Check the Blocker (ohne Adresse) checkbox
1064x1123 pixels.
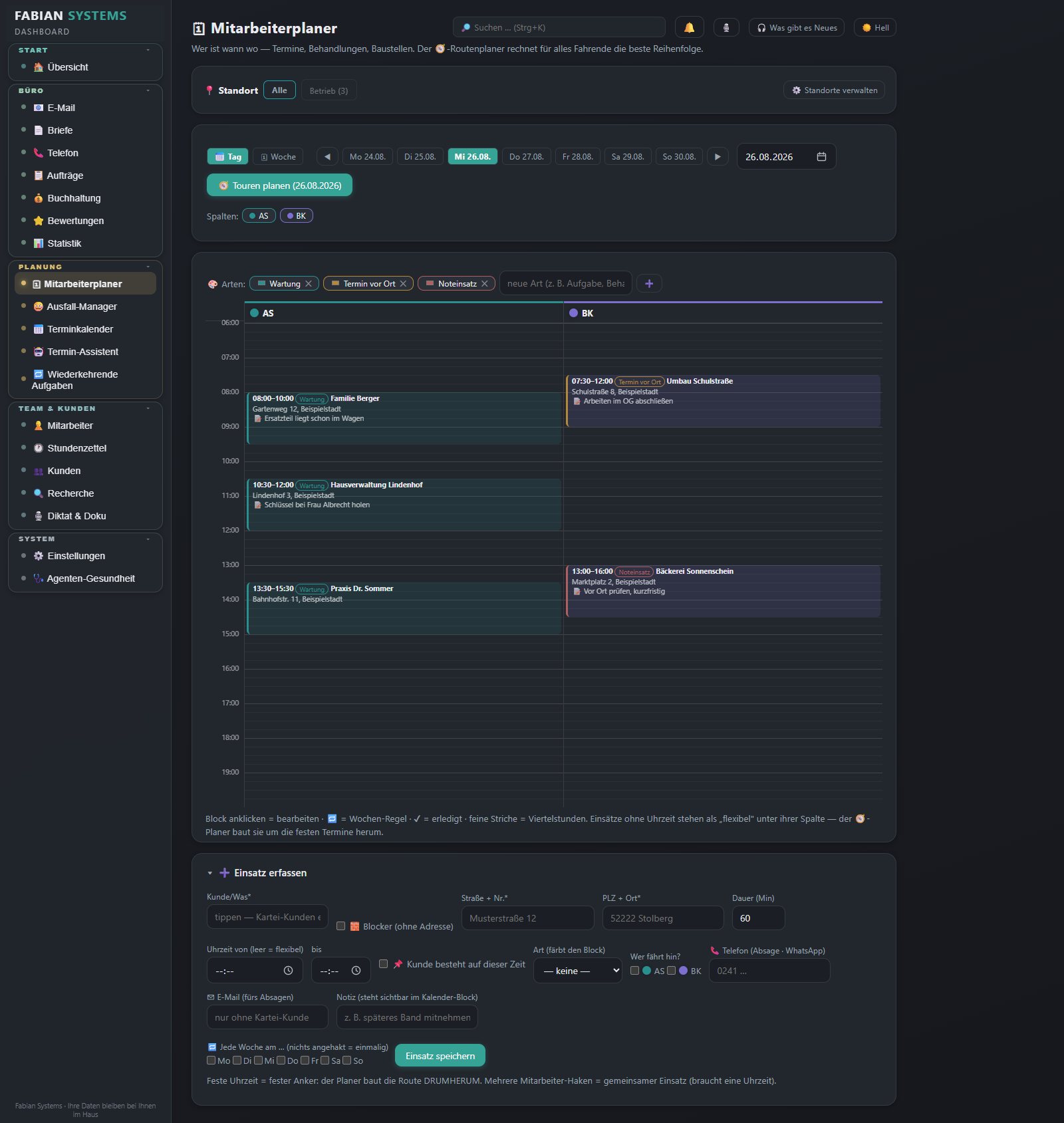[340, 926]
